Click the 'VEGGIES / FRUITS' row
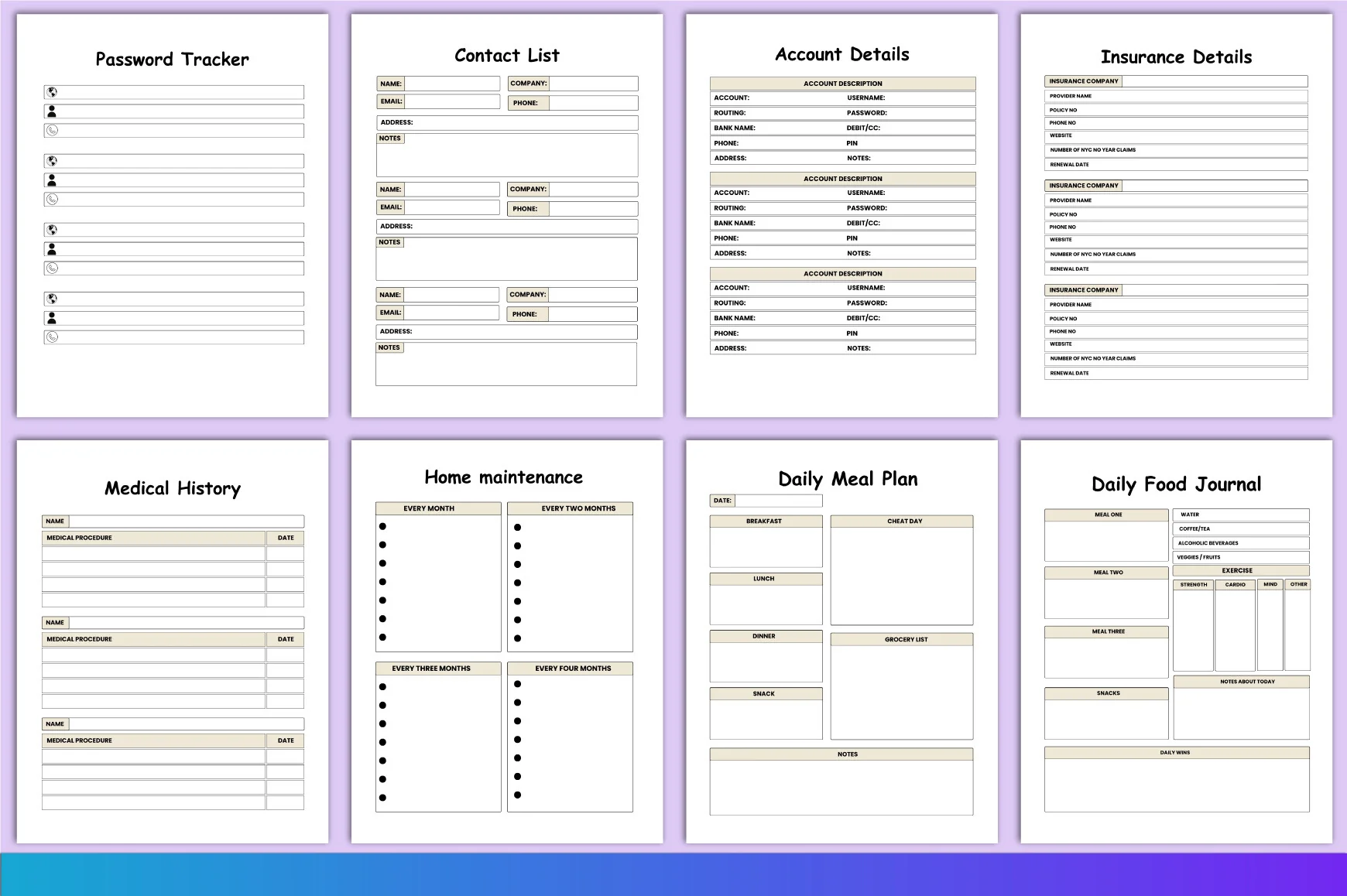 pyautogui.click(x=1241, y=557)
